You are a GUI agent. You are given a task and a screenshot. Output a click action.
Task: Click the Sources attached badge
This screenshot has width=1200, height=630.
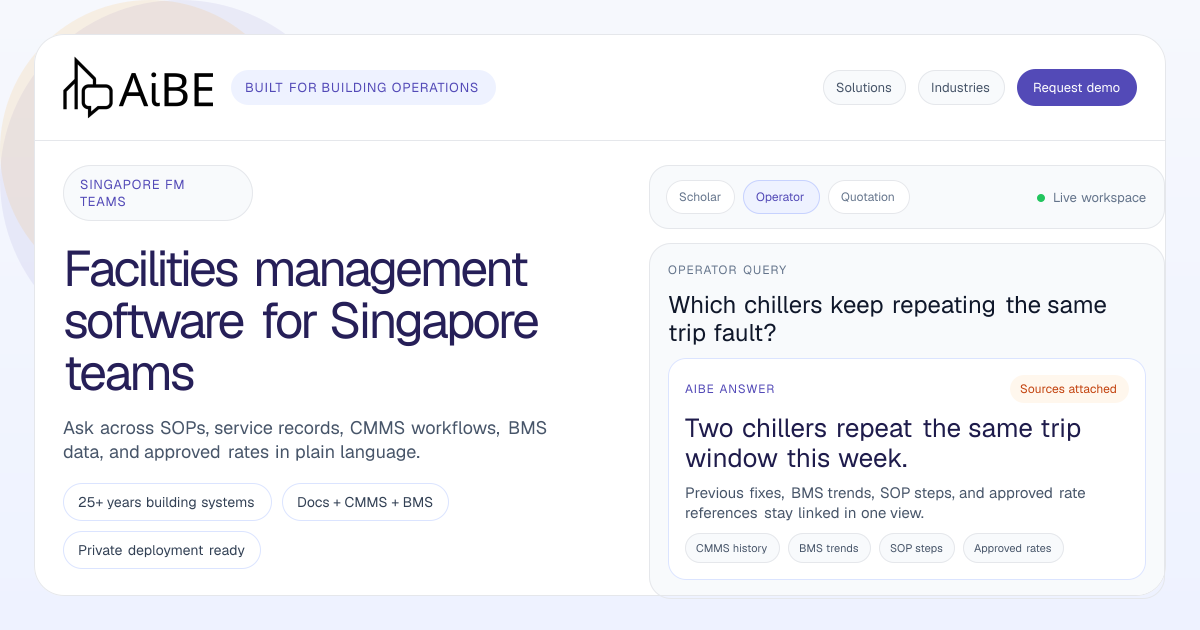point(1068,389)
